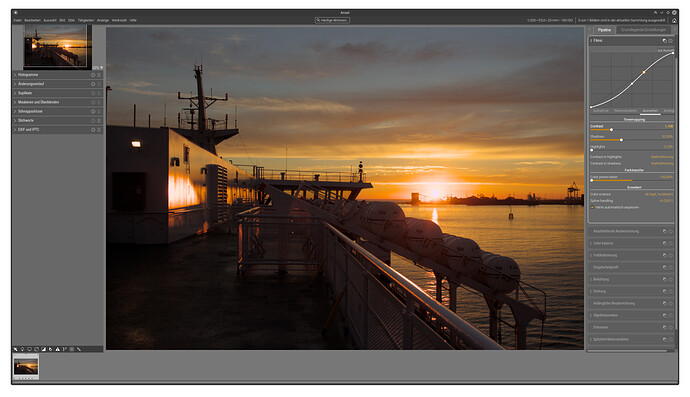Open presets menu icon for Änderungsverlauf panel

pyautogui.click(x=99, y=84)
